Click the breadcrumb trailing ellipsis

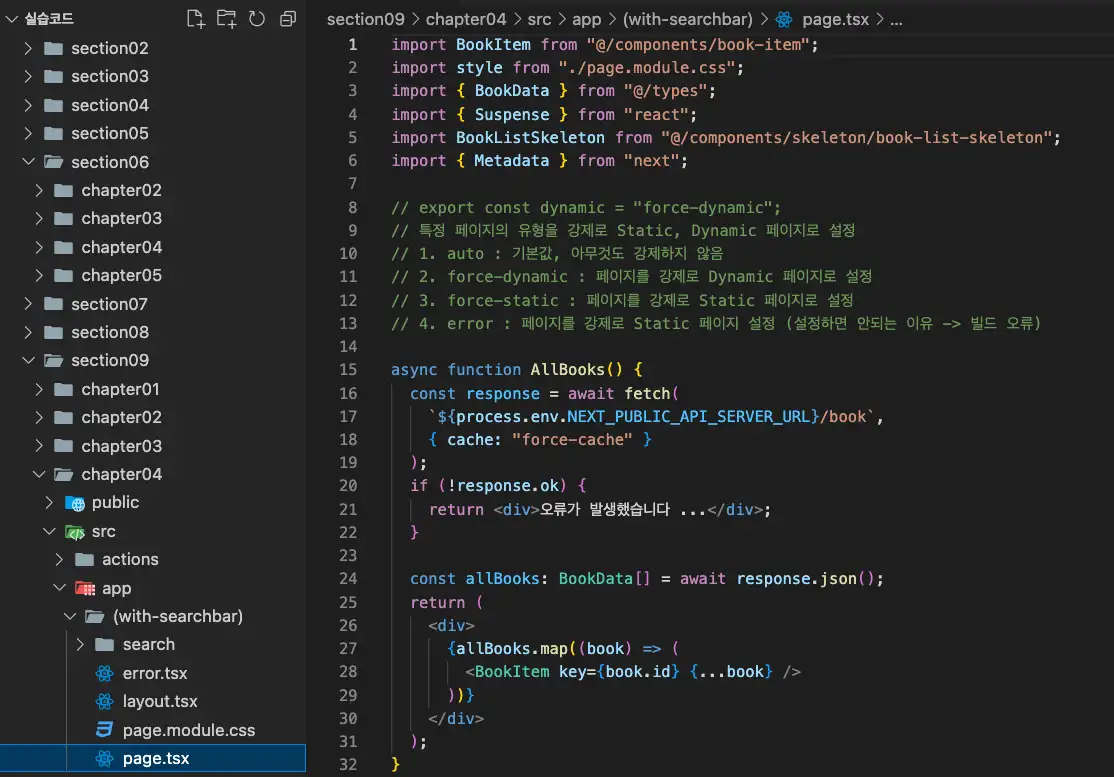pyautogui.click(x=895, y=19)
